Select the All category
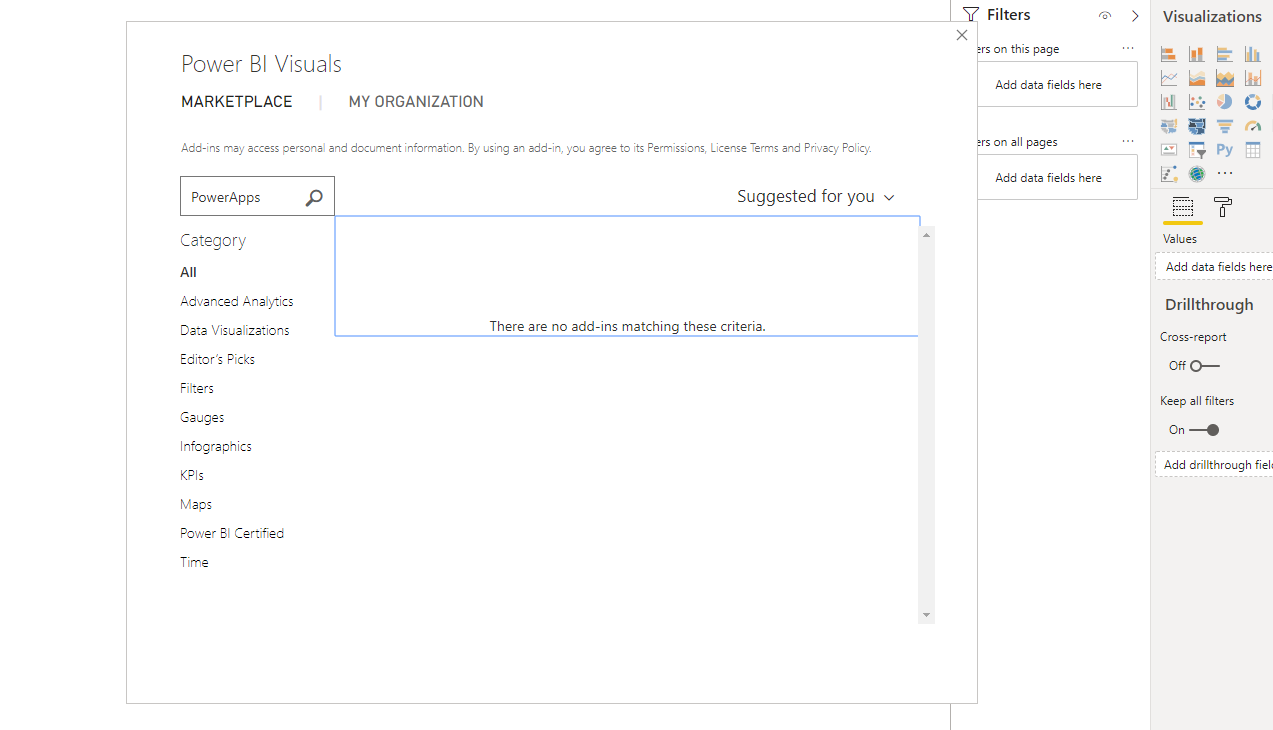Screen dimensions: 1273x730 (188, 272)
